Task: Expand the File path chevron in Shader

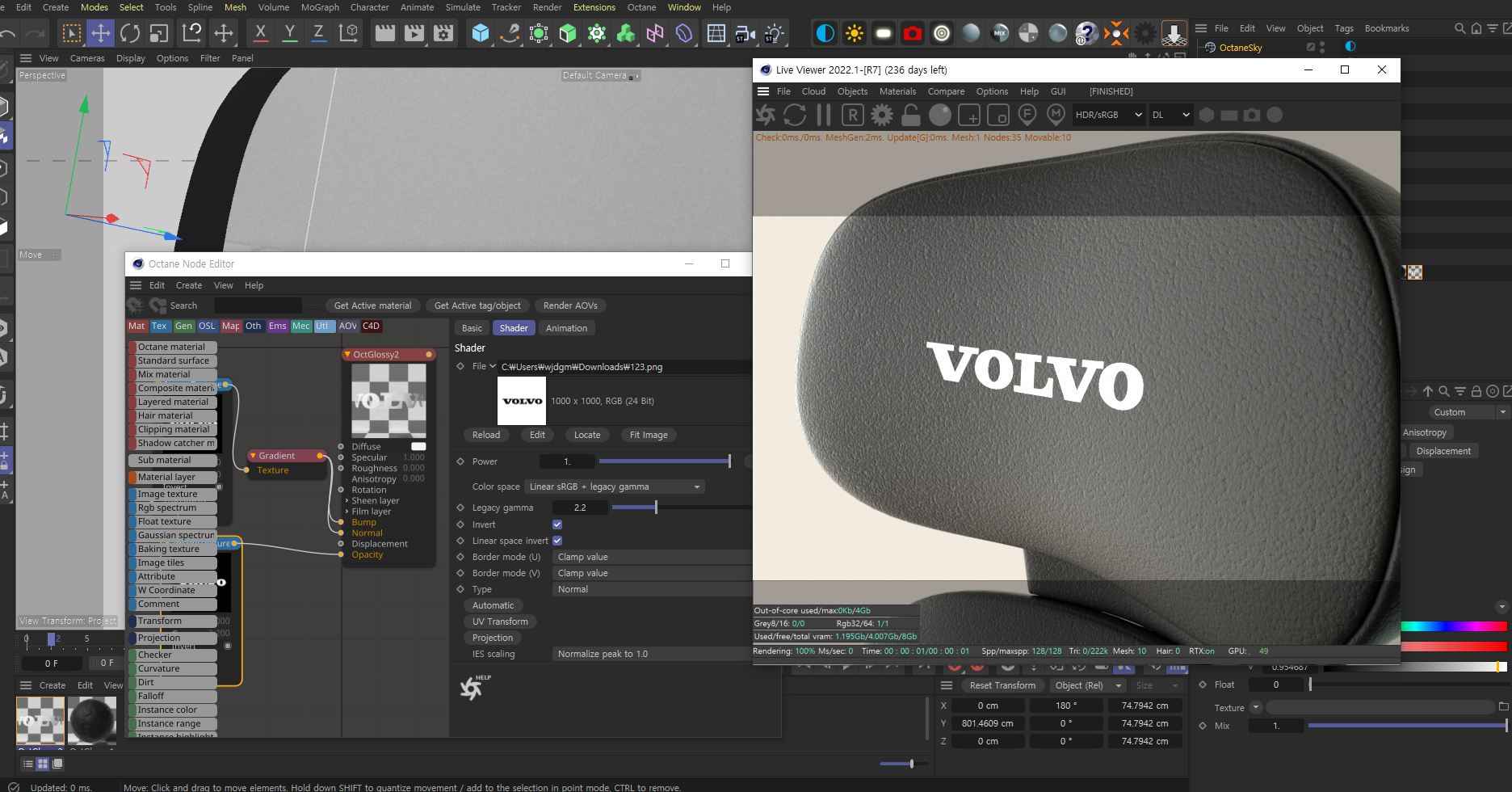Action: click(493, 366)
